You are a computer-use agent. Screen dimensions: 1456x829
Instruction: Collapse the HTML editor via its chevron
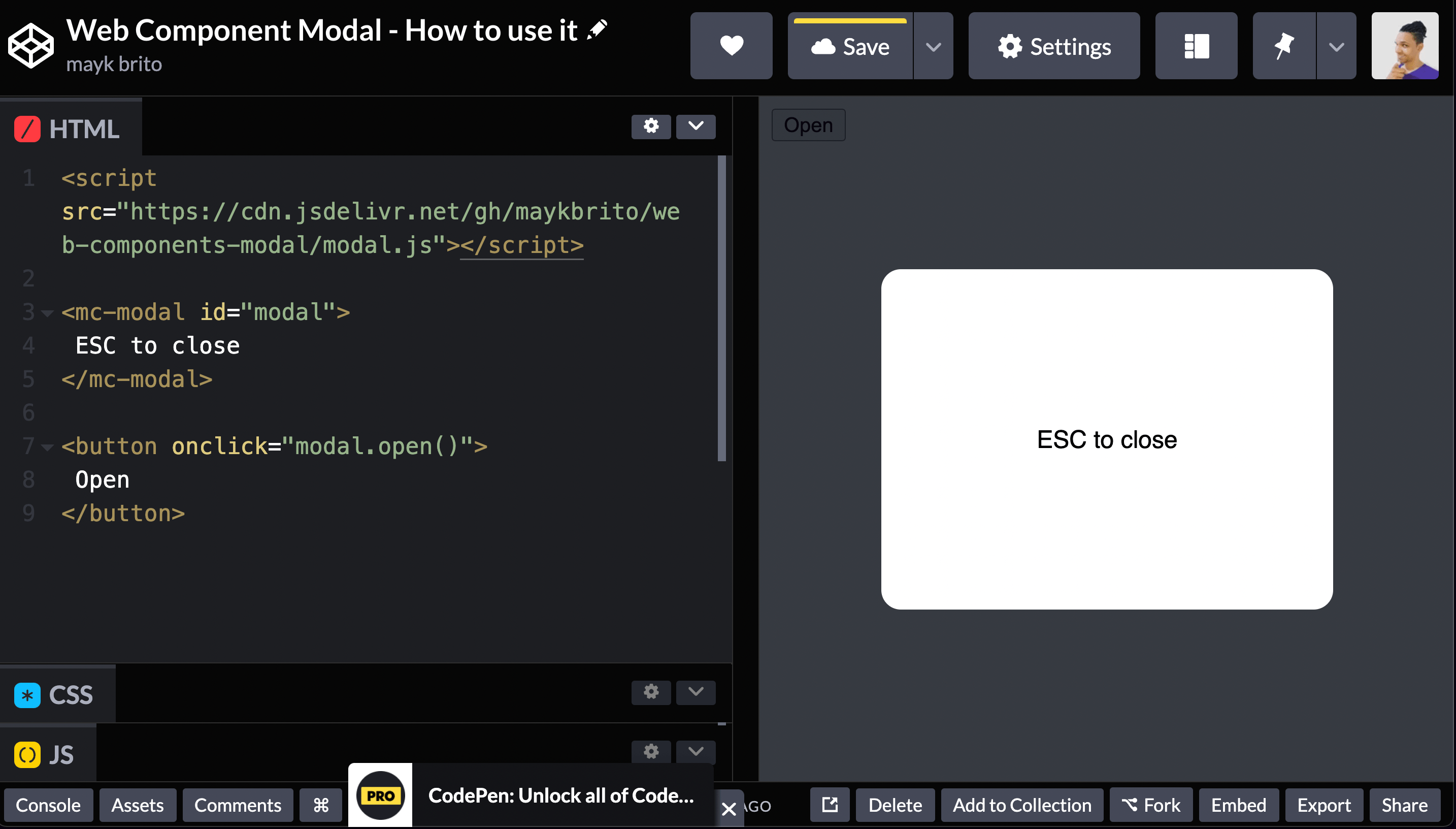696,126
